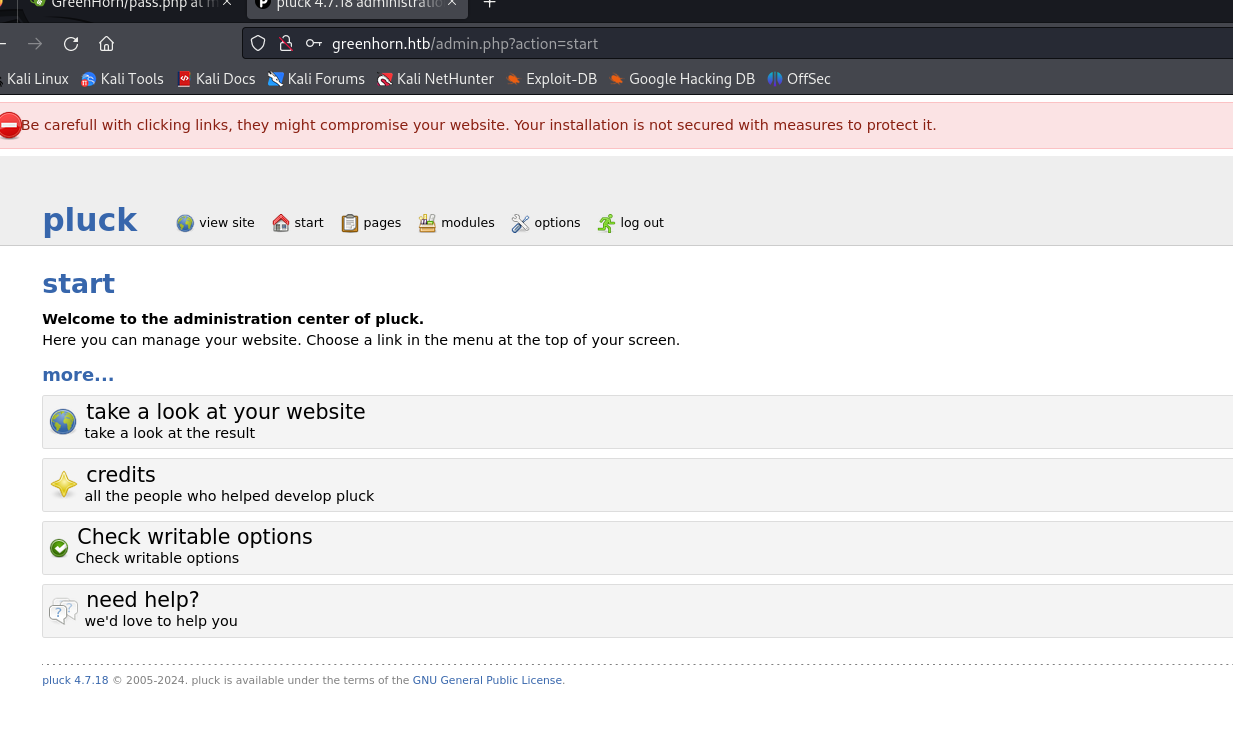Viewport: 1233px width, 743px height.
Task: Click the browser home icon
Action: pos(107,43)
